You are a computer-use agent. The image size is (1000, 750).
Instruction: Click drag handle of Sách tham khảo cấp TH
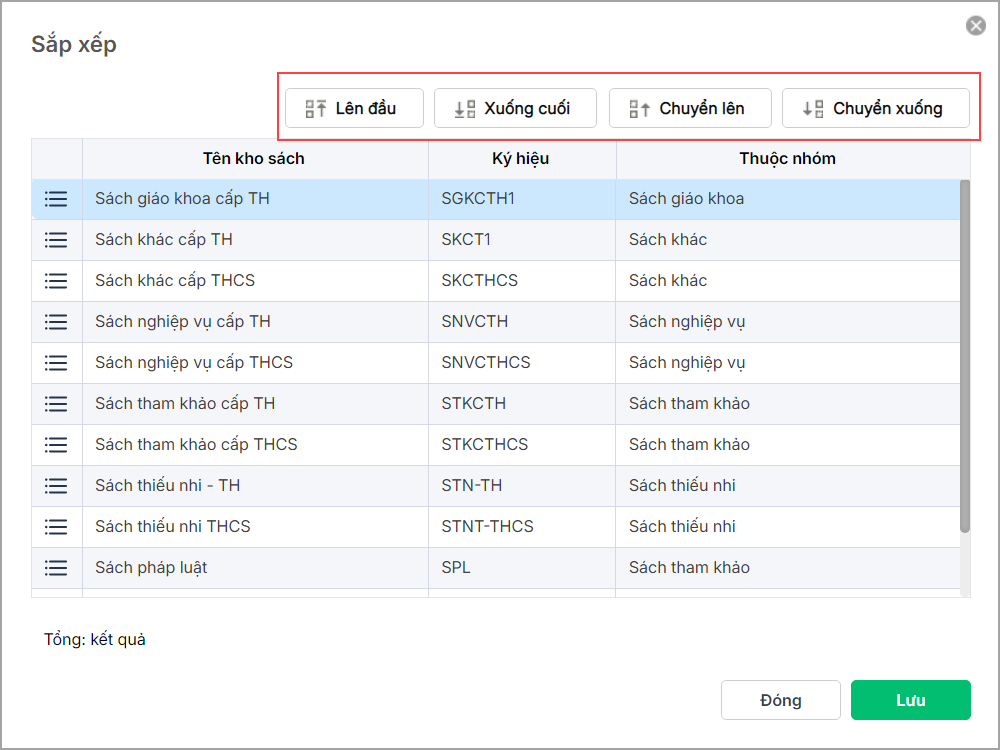(56, 404)
